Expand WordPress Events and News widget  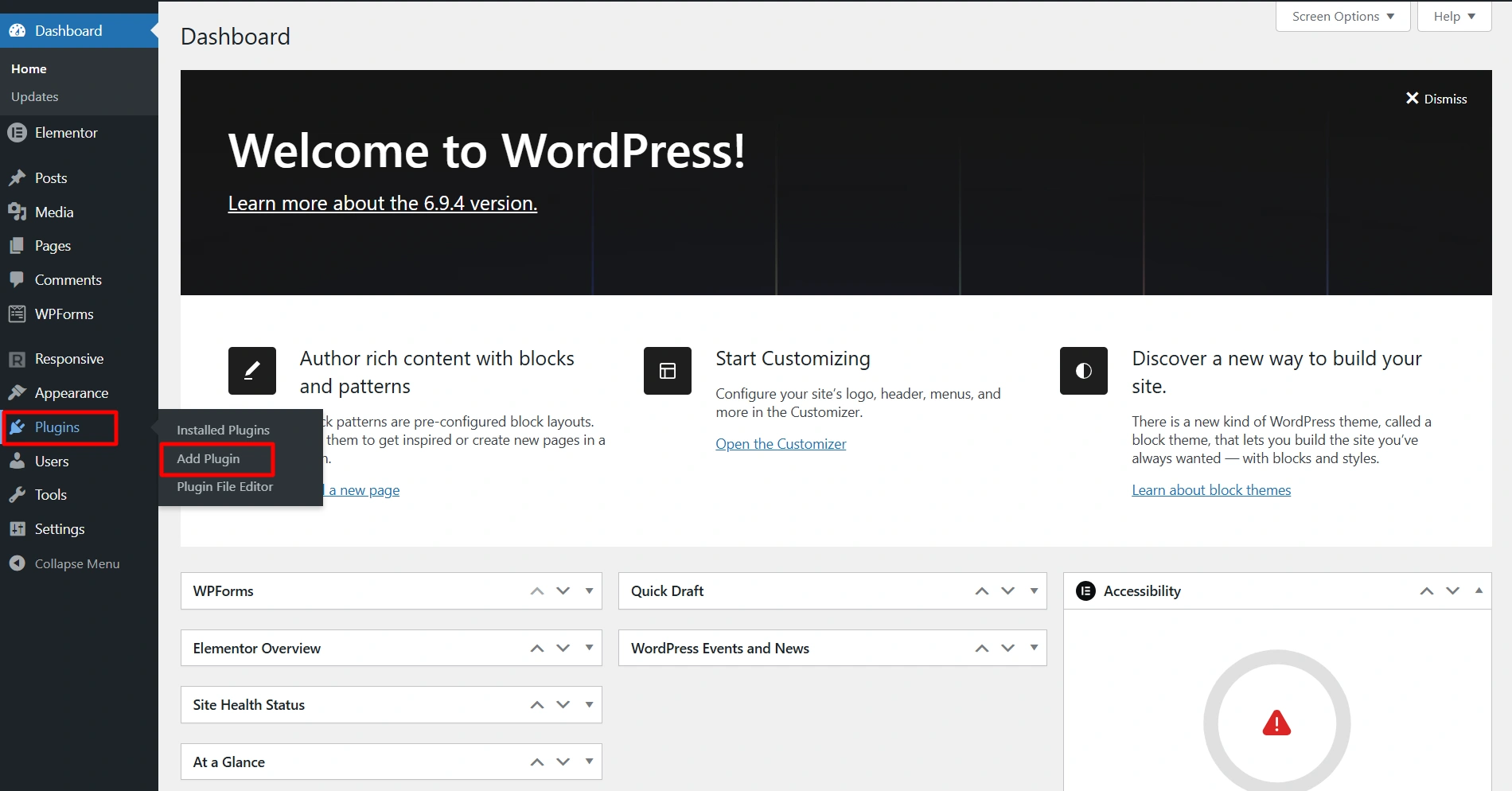[1035, 649]
